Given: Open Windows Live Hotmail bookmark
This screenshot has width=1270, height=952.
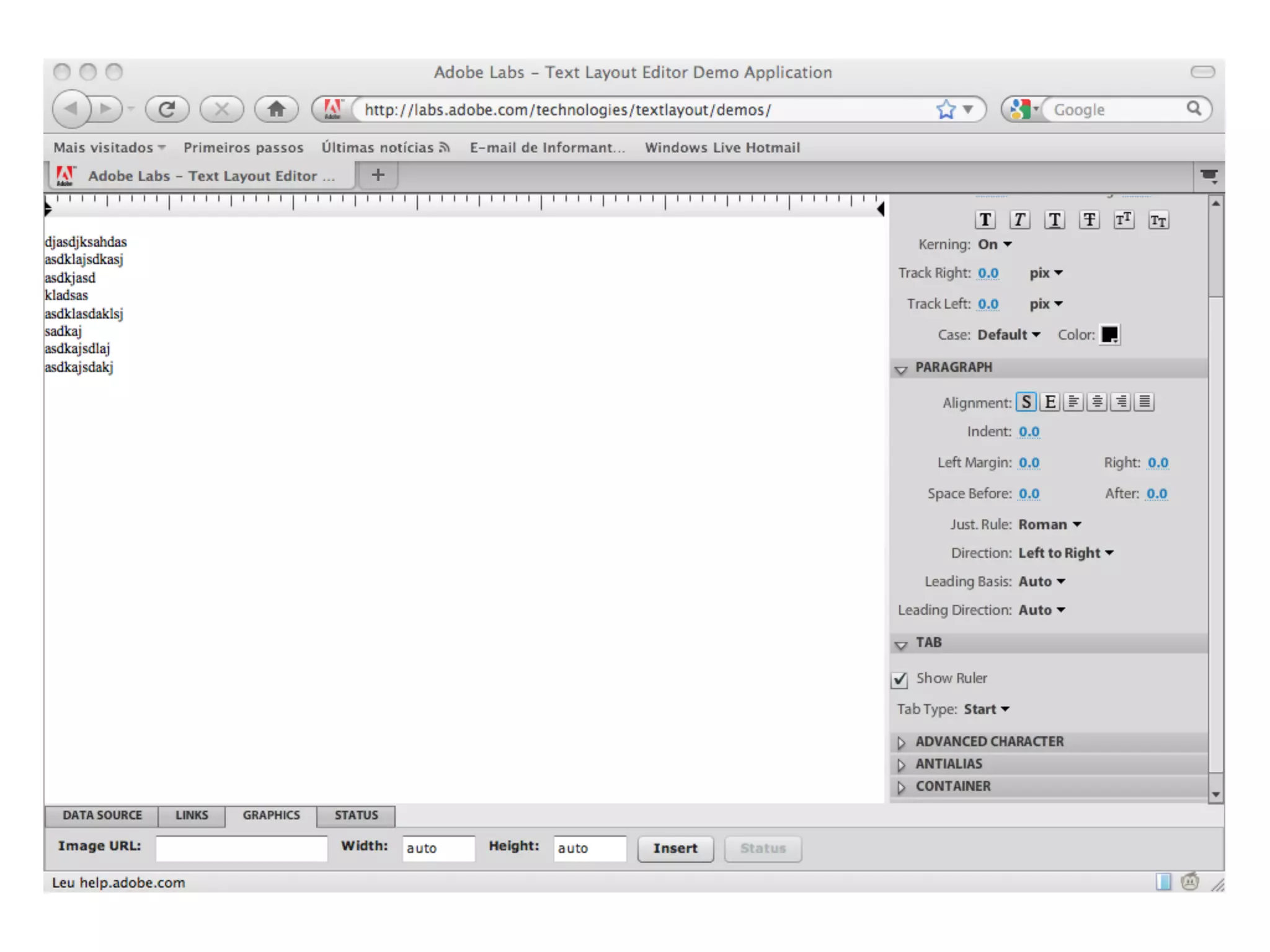Looking at the screenshot, I should pos(722,148).
